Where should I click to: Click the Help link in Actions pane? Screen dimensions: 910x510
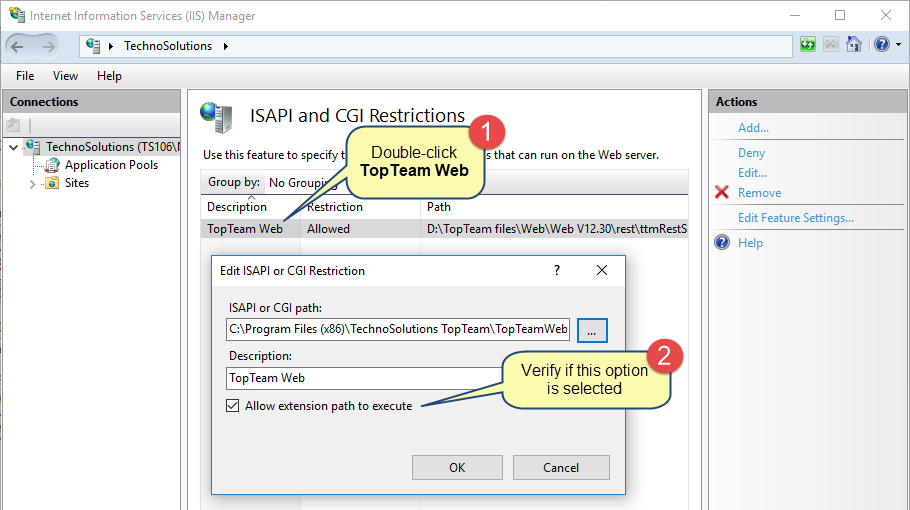(750, 243)
